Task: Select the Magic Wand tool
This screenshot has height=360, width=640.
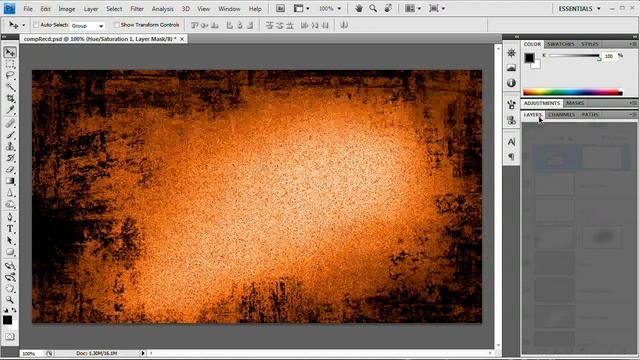Action: [10, 87]
